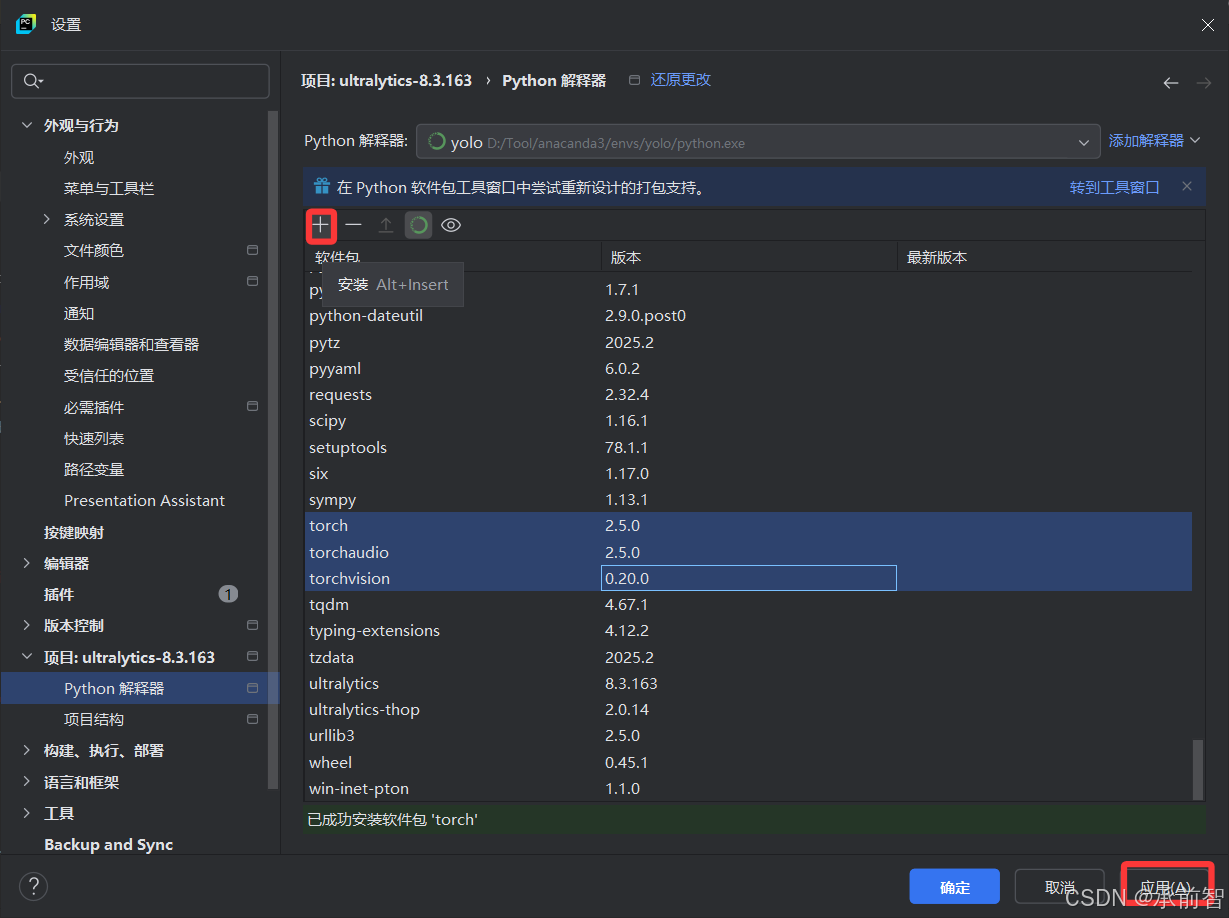The image size is (1229, 918).
Task: Open the 添加解释器 dropdown
Action: (x=1154, y=141)
